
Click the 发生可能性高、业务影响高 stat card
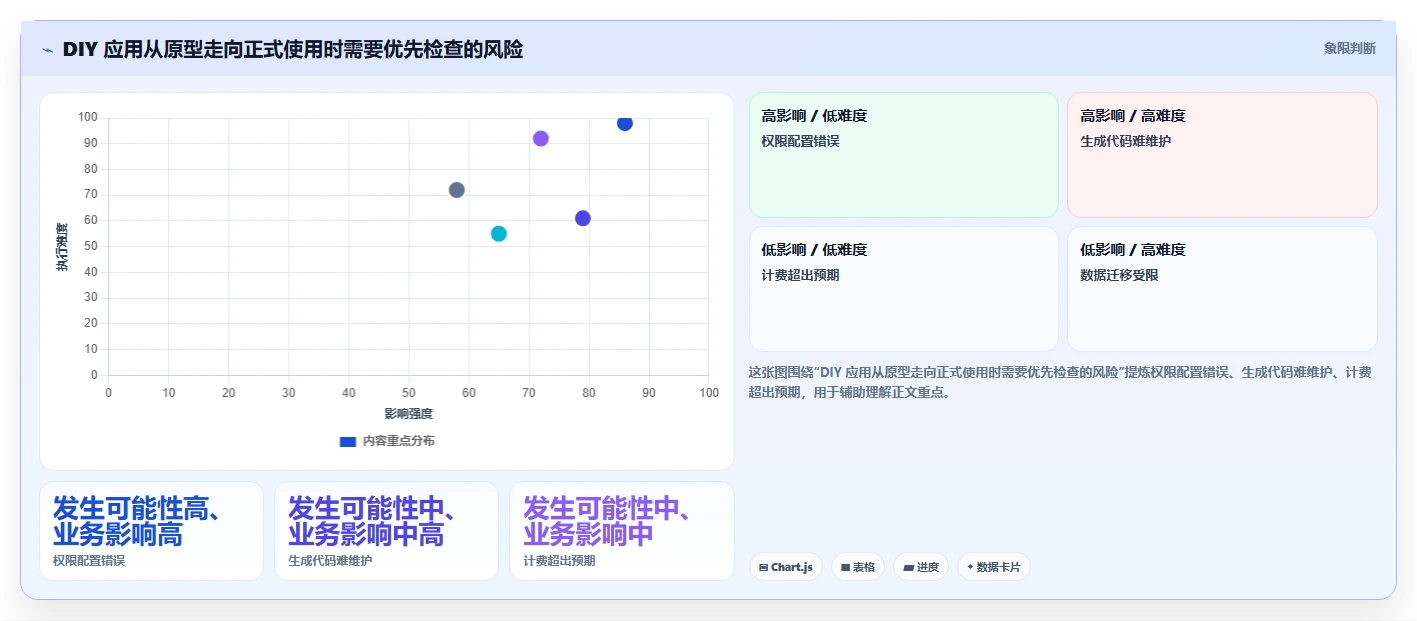tap(151, 531)
